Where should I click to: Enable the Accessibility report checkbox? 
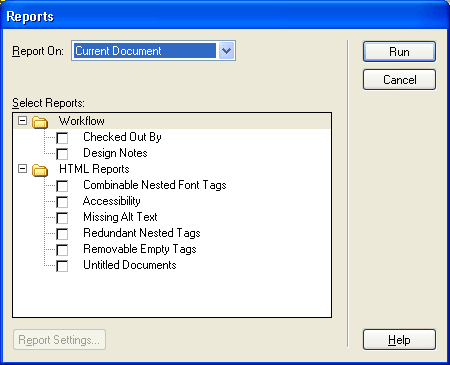pos(62,202)
